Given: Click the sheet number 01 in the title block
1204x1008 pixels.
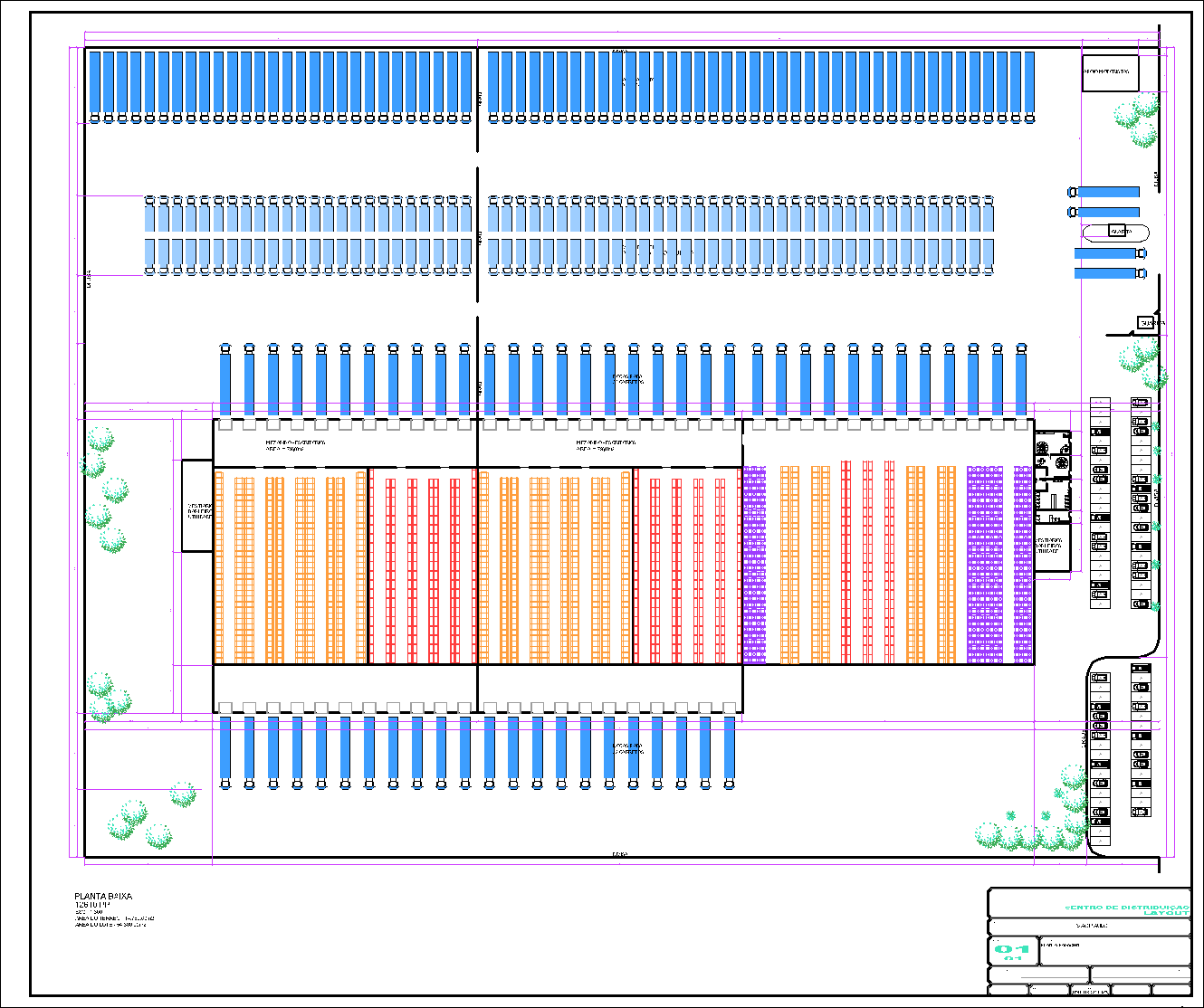Looking at the screenshot, I should coord(1012,950).
